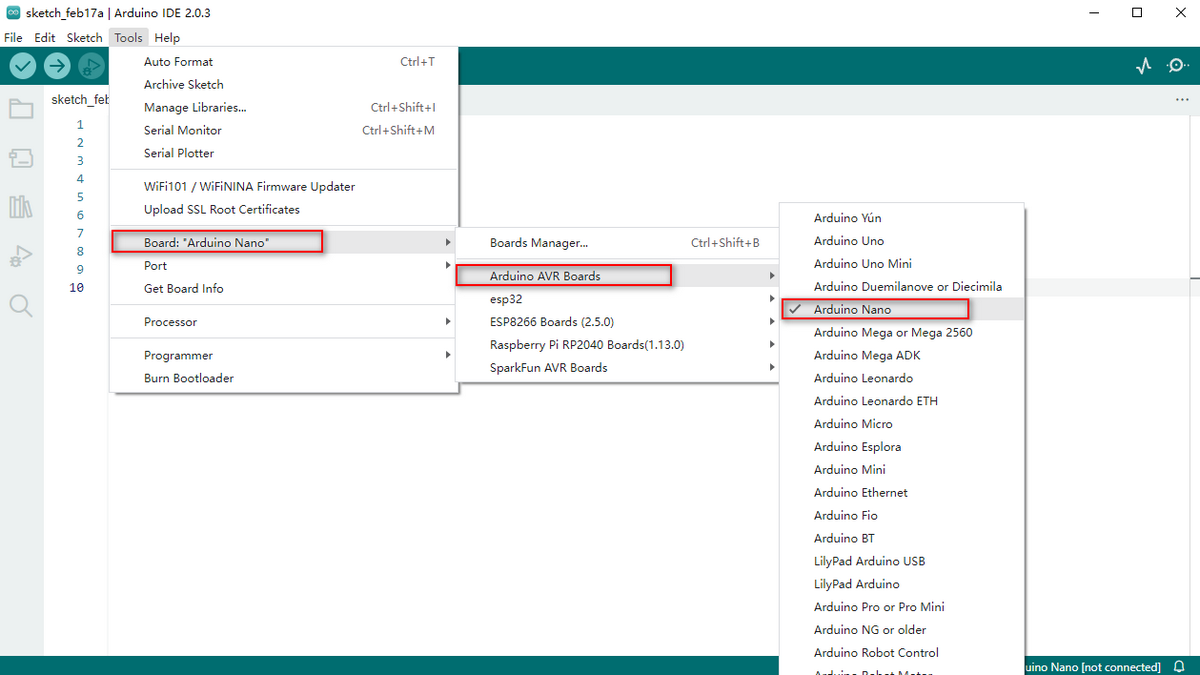Click Get Board Info
Screen dimensions: 1200x675
click(x=284, y=288)
